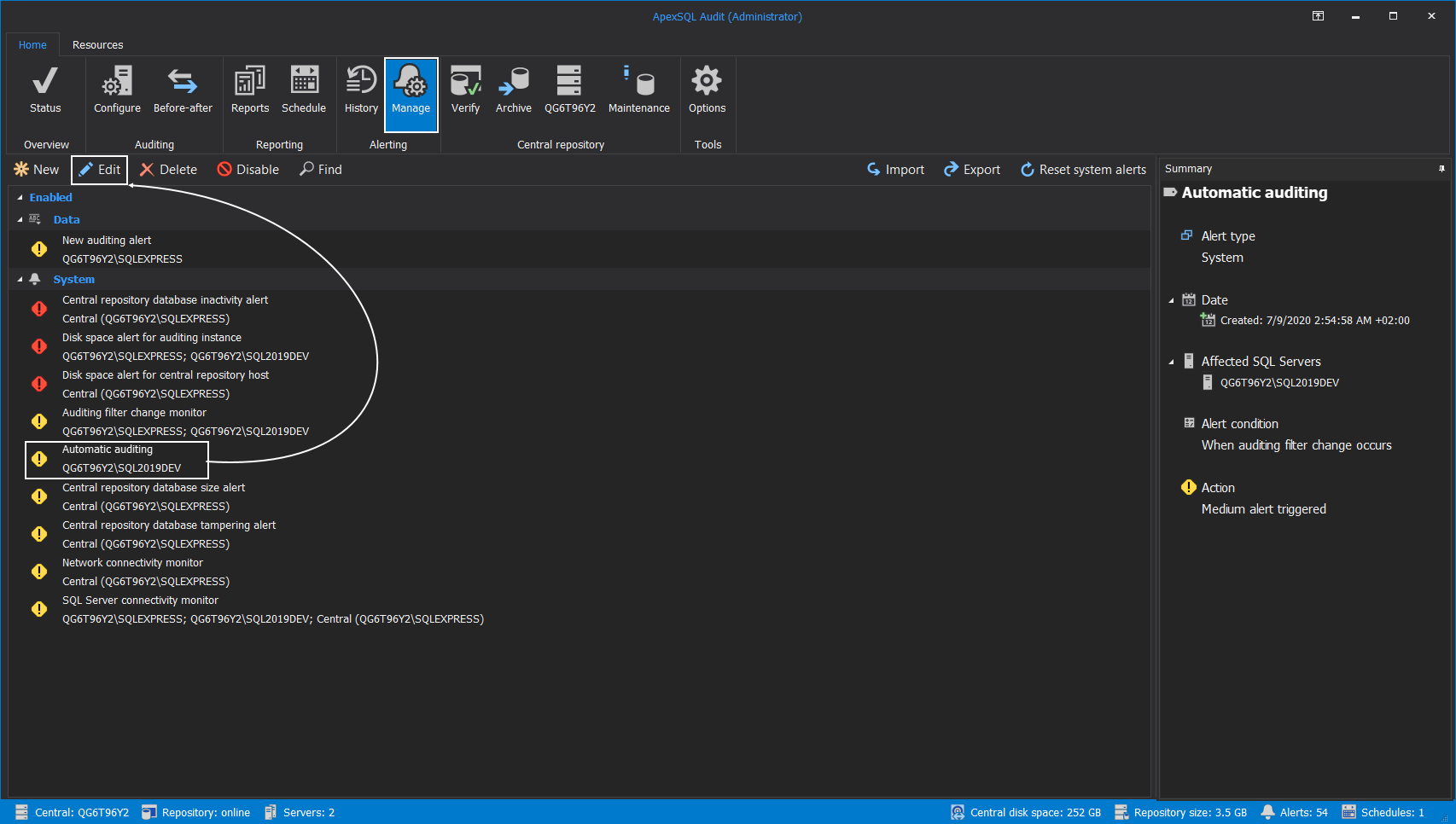Export alerts
This screenshot has width=1456, height=824.
tap(972, 170)
